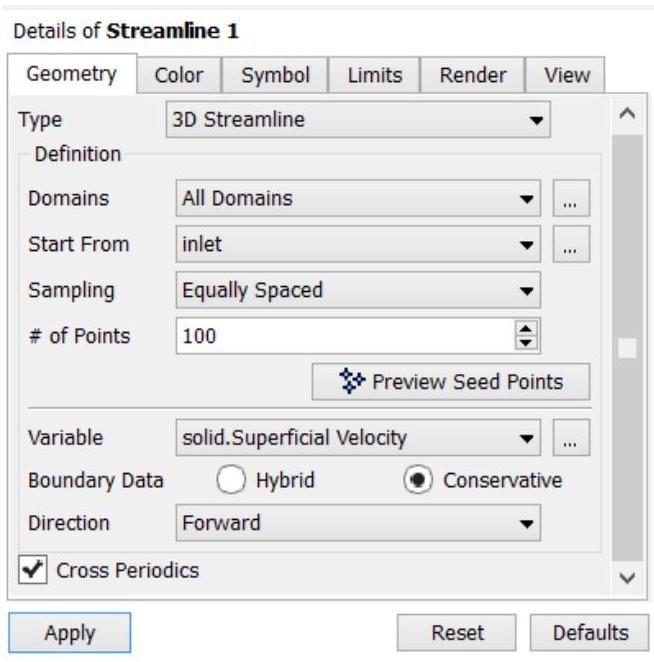The width and height of the screenshot is (654, 662).
Task: Increase number of points with up arrow
Action: [526, 329]
